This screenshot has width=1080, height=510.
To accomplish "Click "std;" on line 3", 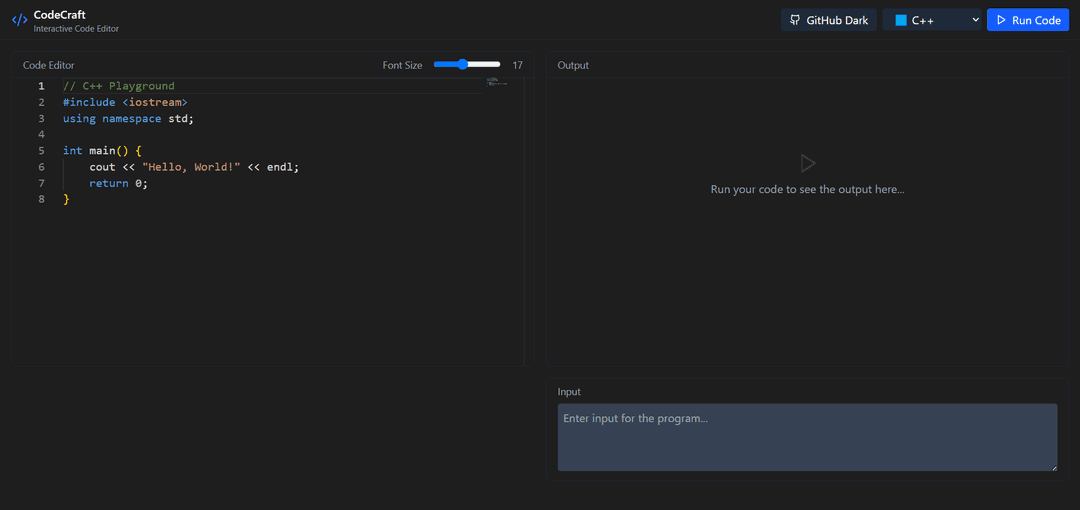I will pos(182,119).
